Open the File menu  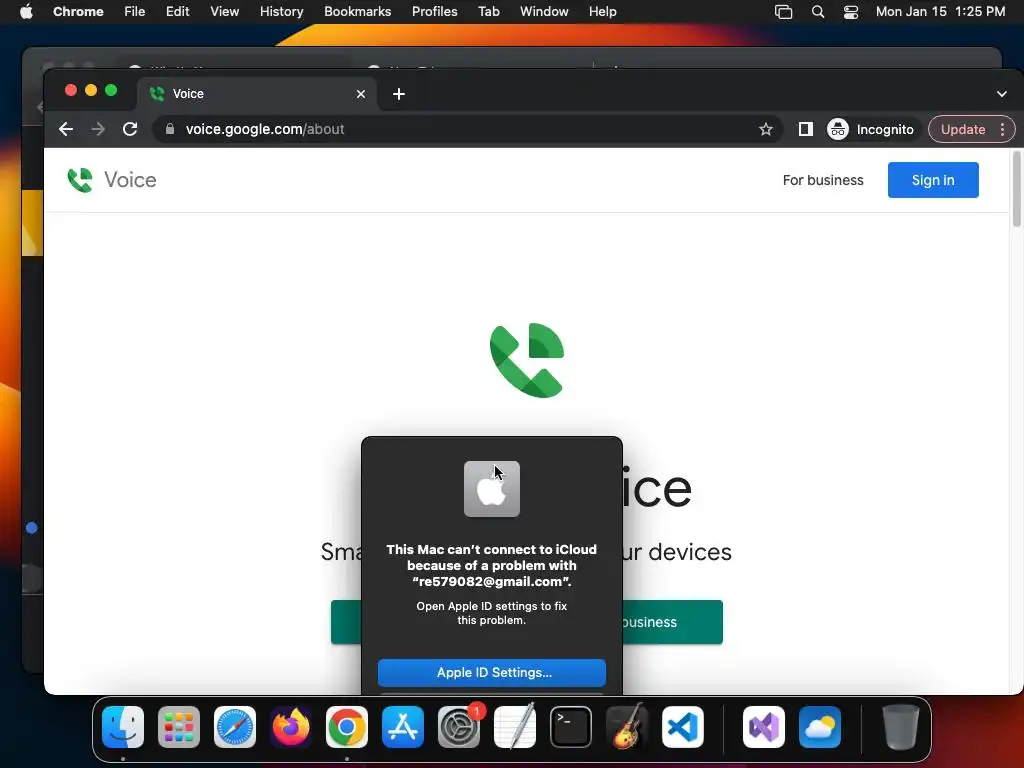click(135, 12)
